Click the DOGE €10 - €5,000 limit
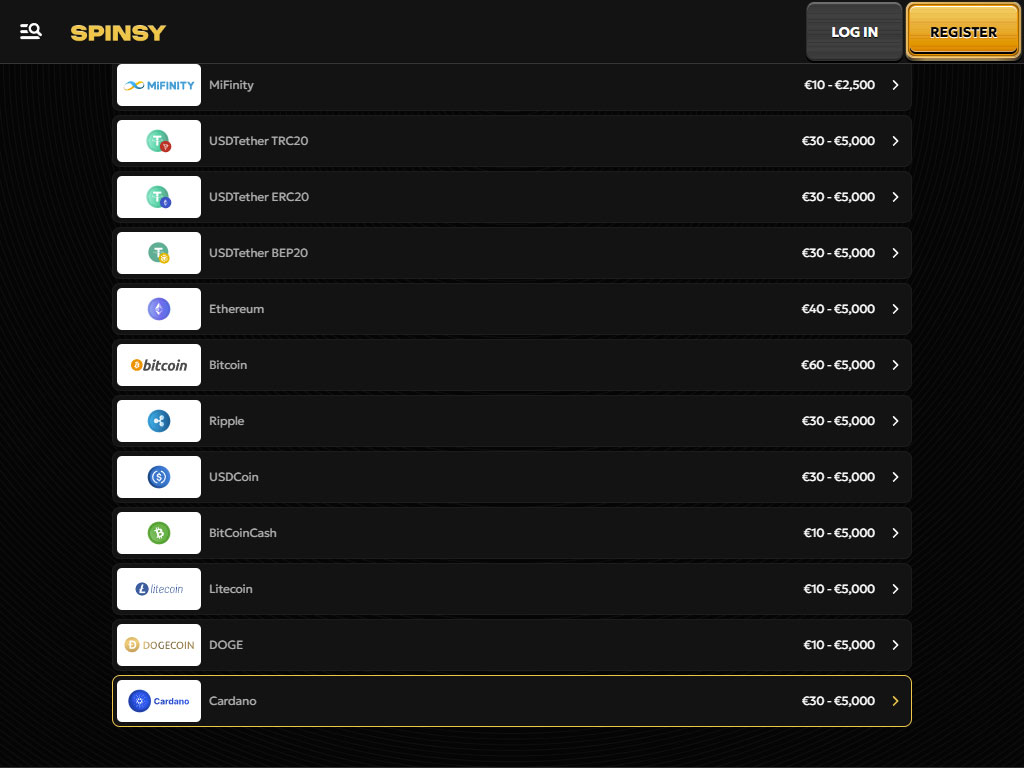The width and height of the screenshot is (1024, 768). point(839,645)
